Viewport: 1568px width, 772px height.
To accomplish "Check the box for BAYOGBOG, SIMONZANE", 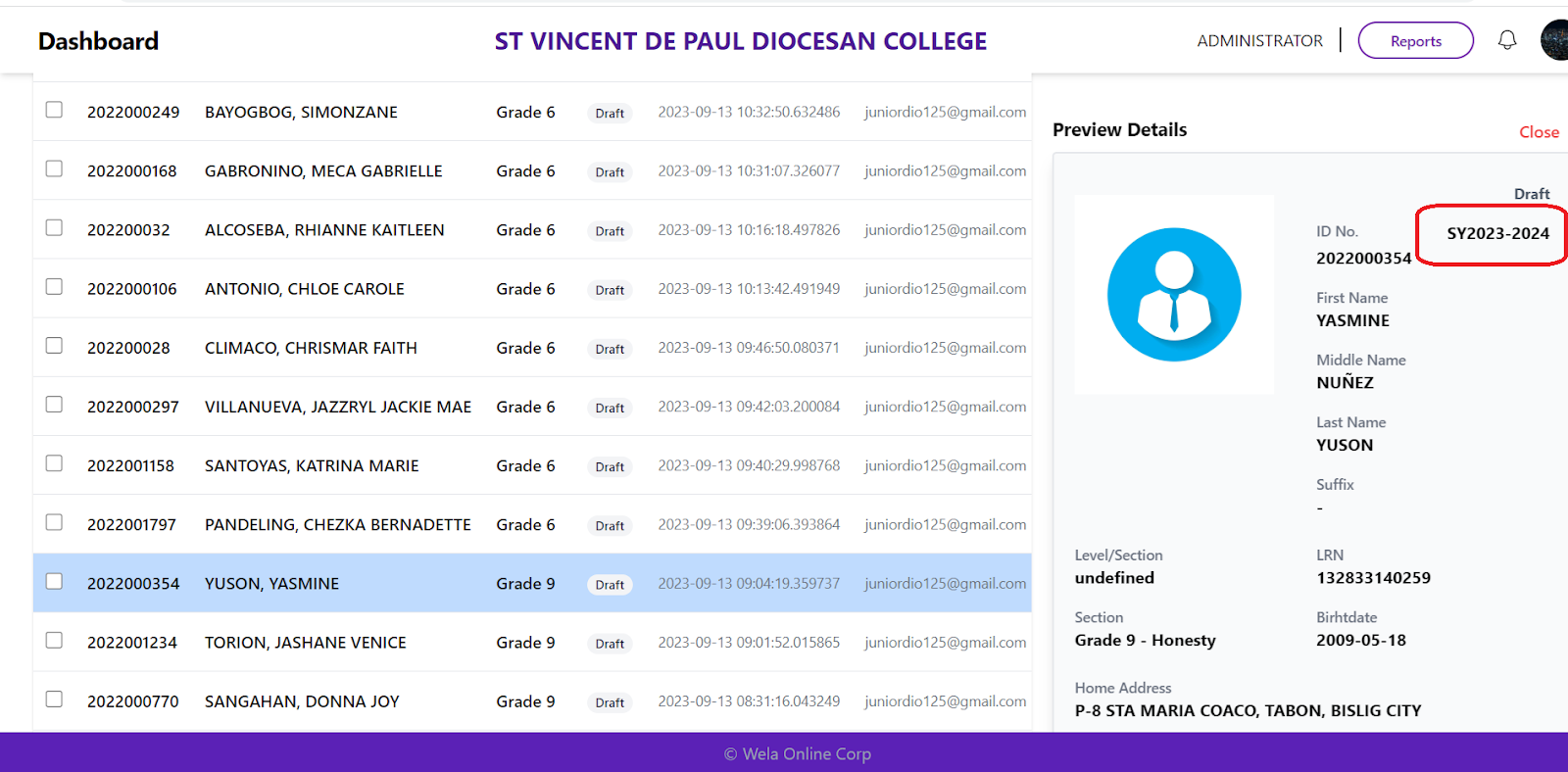I will pyautogui.click(x=54, y=110).
